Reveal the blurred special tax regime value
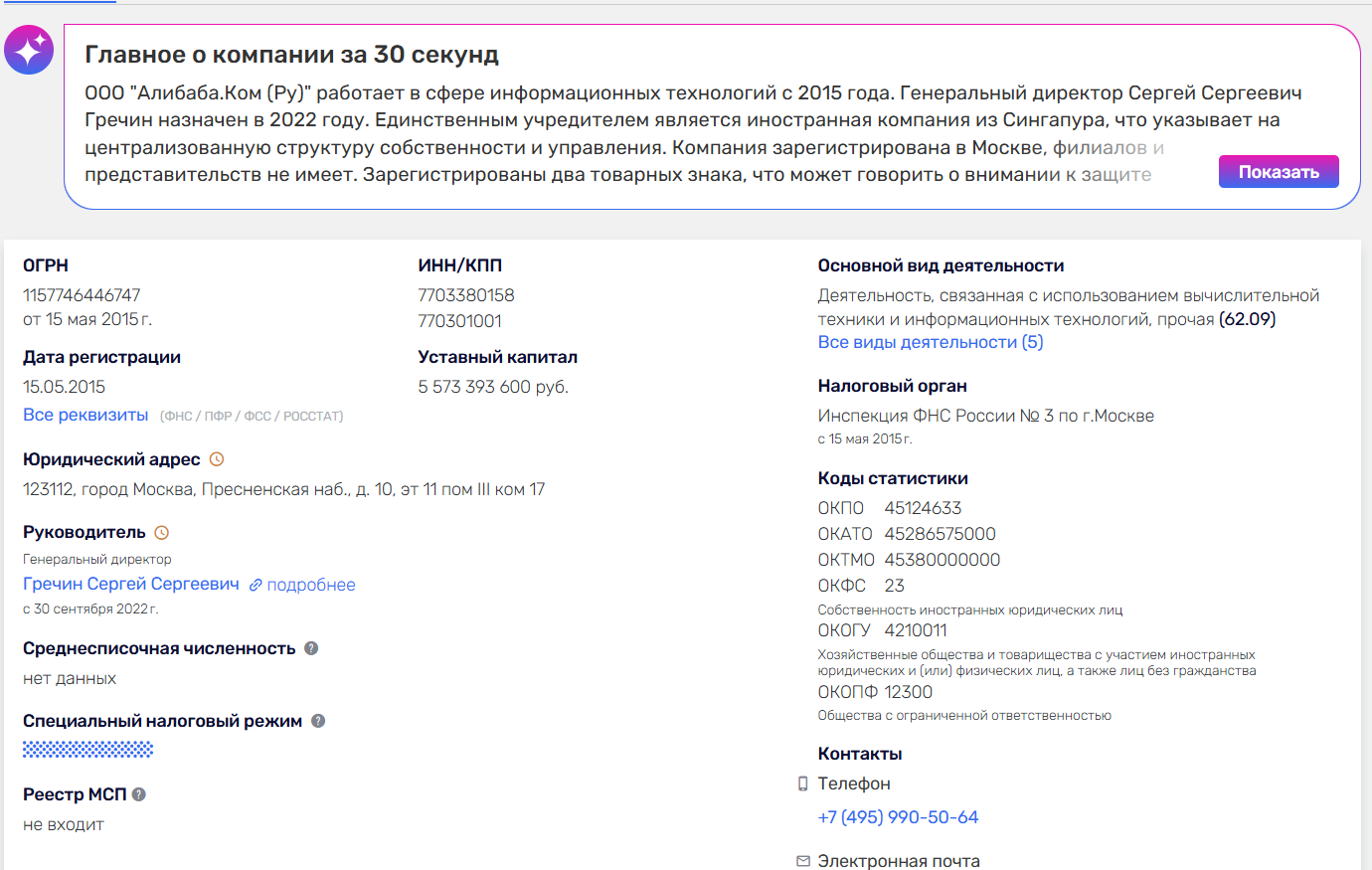The image size is (1372, 870). tap(88, 750)
